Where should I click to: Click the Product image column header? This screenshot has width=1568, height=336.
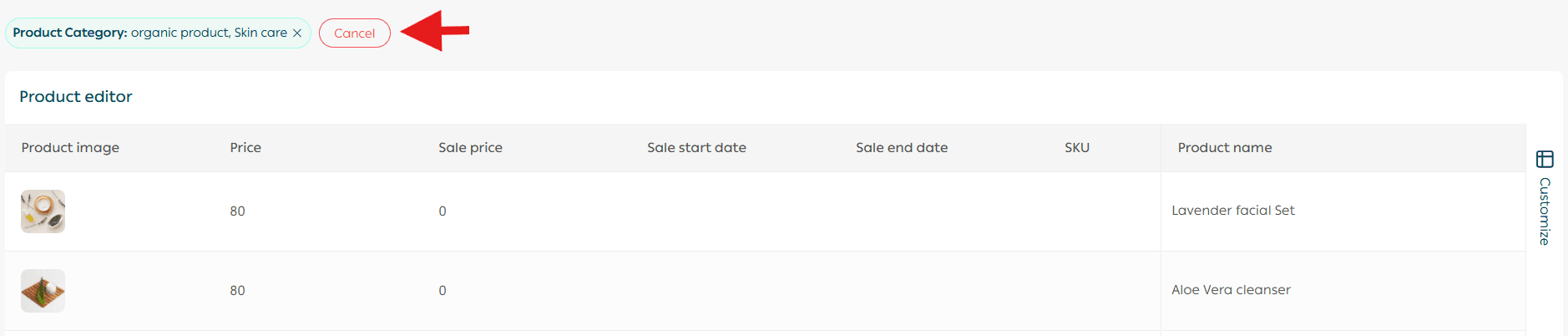pos(70,148)
